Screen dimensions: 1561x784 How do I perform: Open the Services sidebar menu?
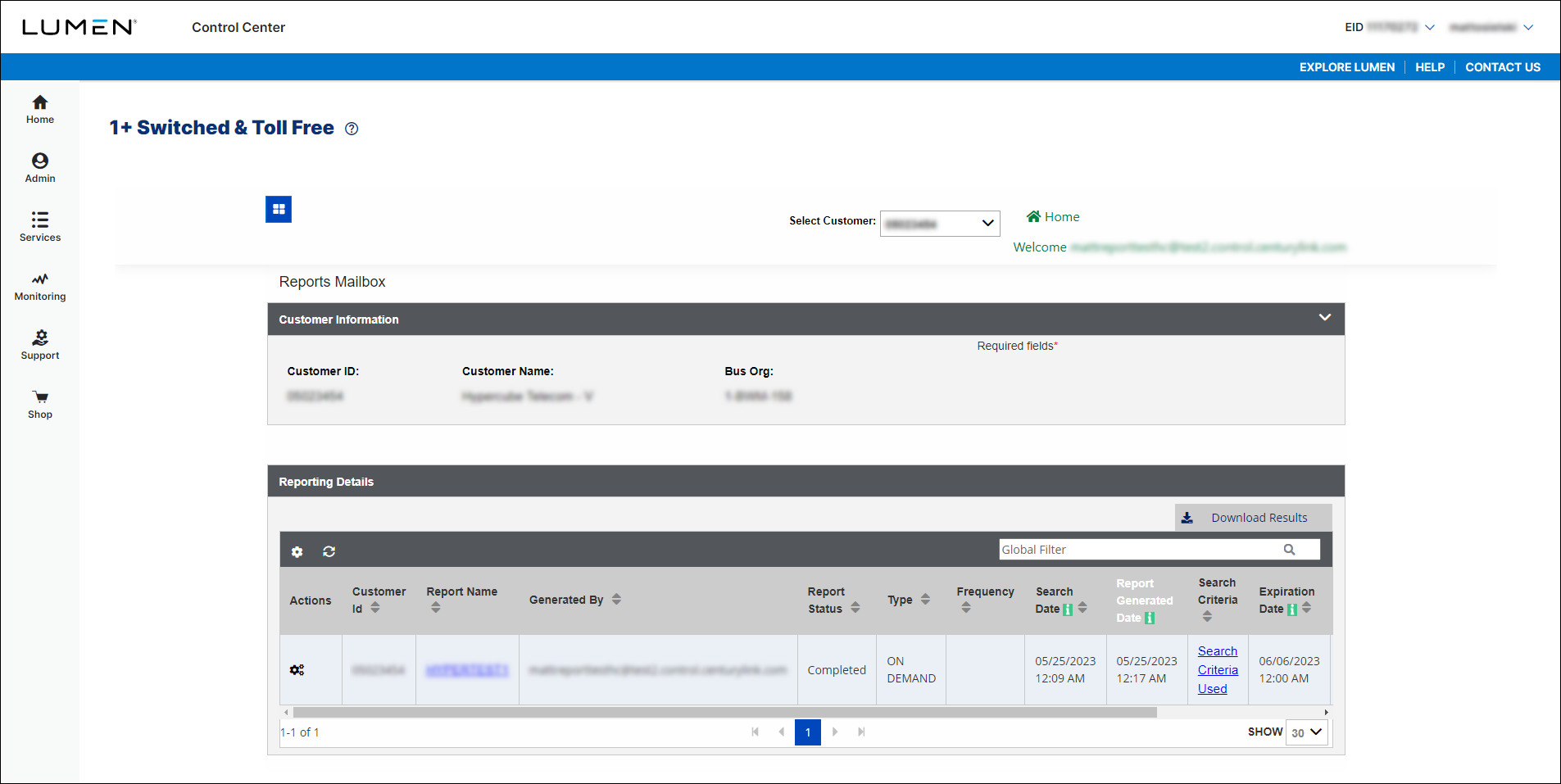[39, 227]
